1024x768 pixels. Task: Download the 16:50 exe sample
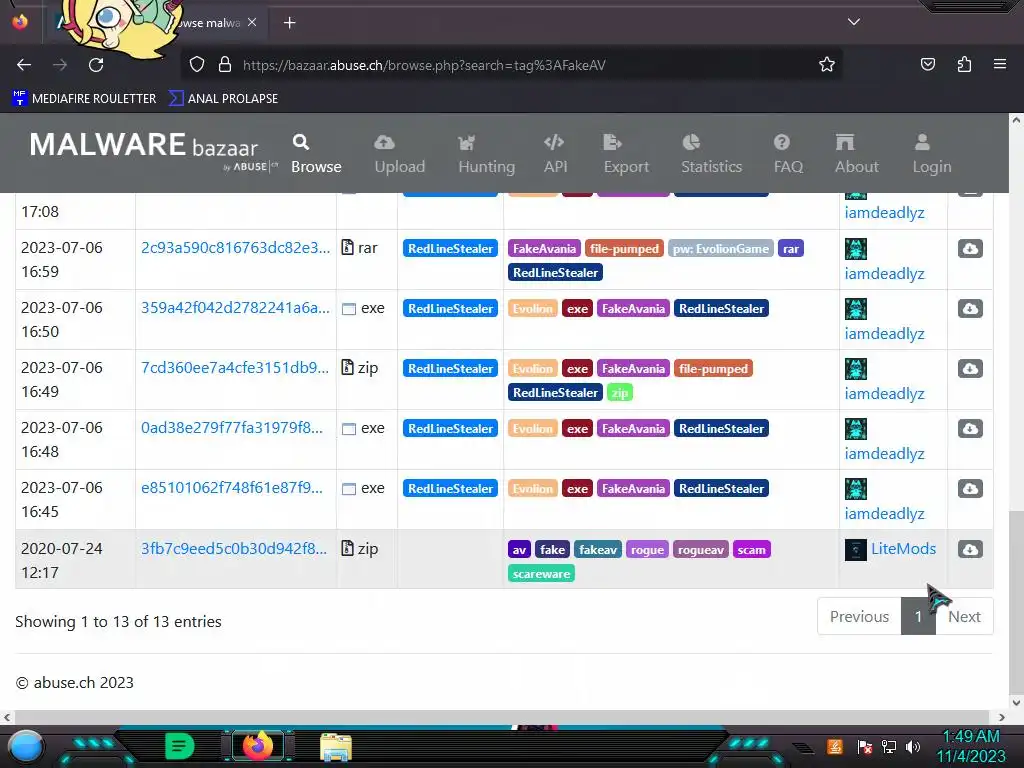point(970,308)
